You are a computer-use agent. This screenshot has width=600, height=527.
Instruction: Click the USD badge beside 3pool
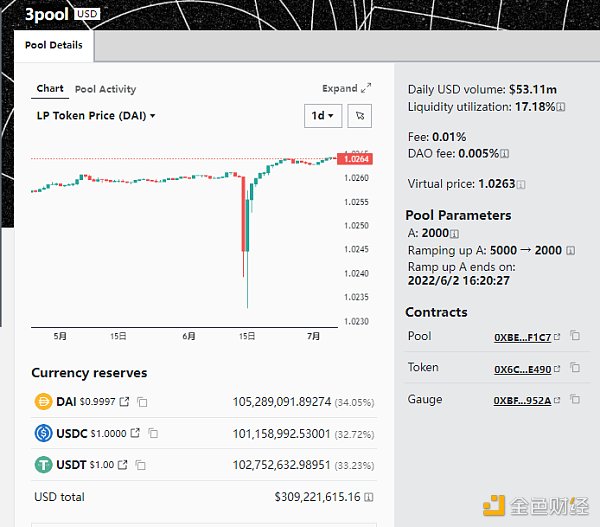[x=87, y=14]
